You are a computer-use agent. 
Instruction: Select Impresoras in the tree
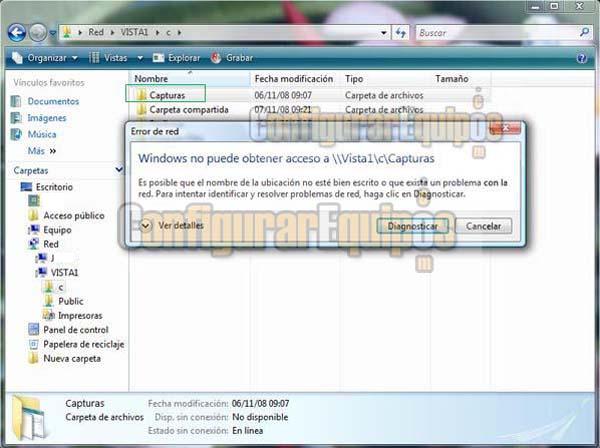(x=80, y=316)
